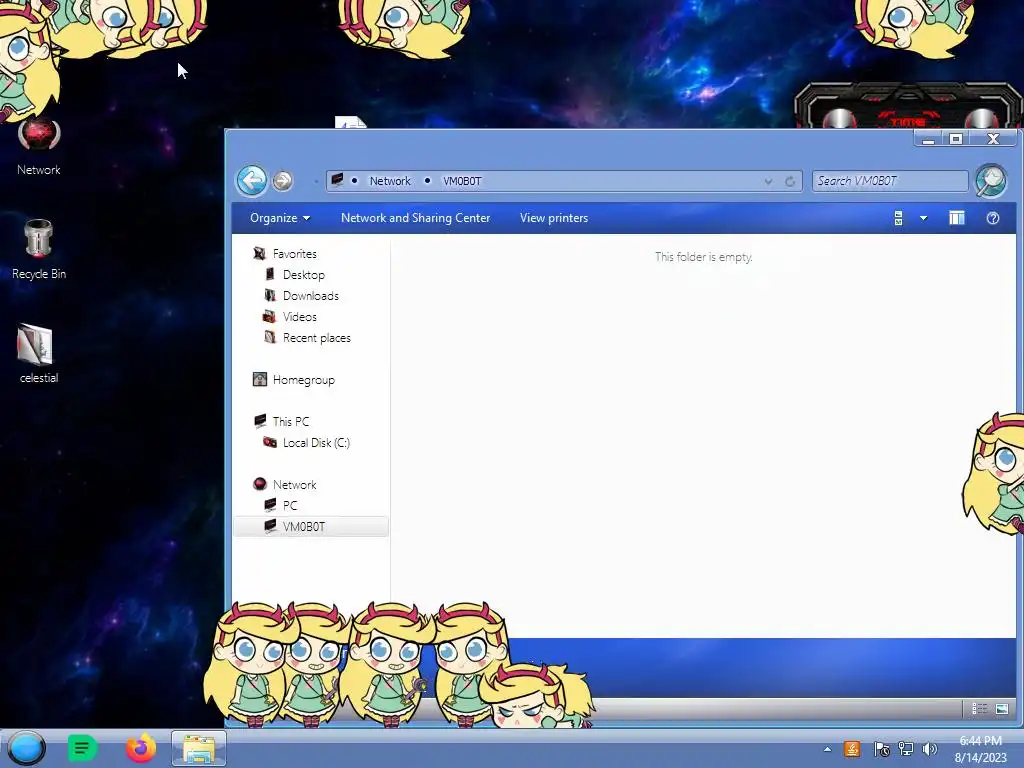Click the Favorites star icon
Image resolution: width=1024 pixels, height=768 pixels.
coord(259,253)
